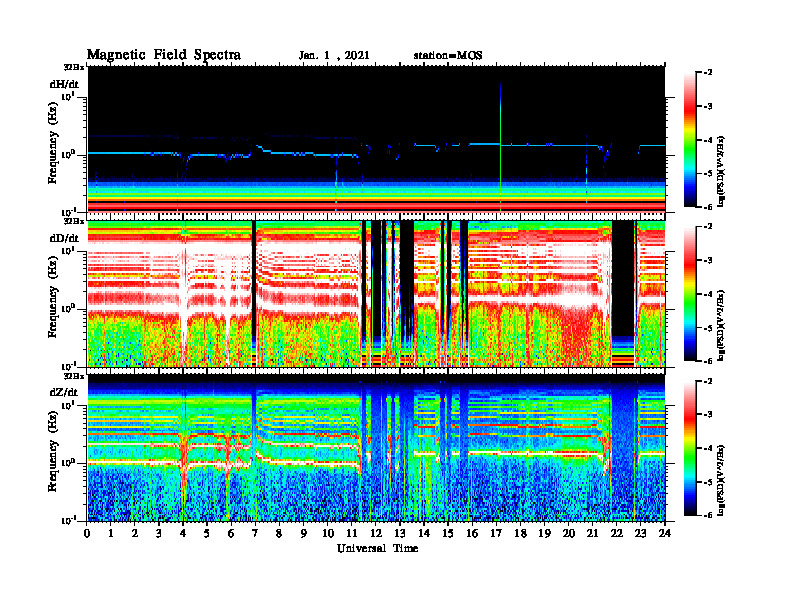The image size is (792, 612).
Task: Click the hour 2 tick label
Action: pyautogui.click(x=135, y=534)
